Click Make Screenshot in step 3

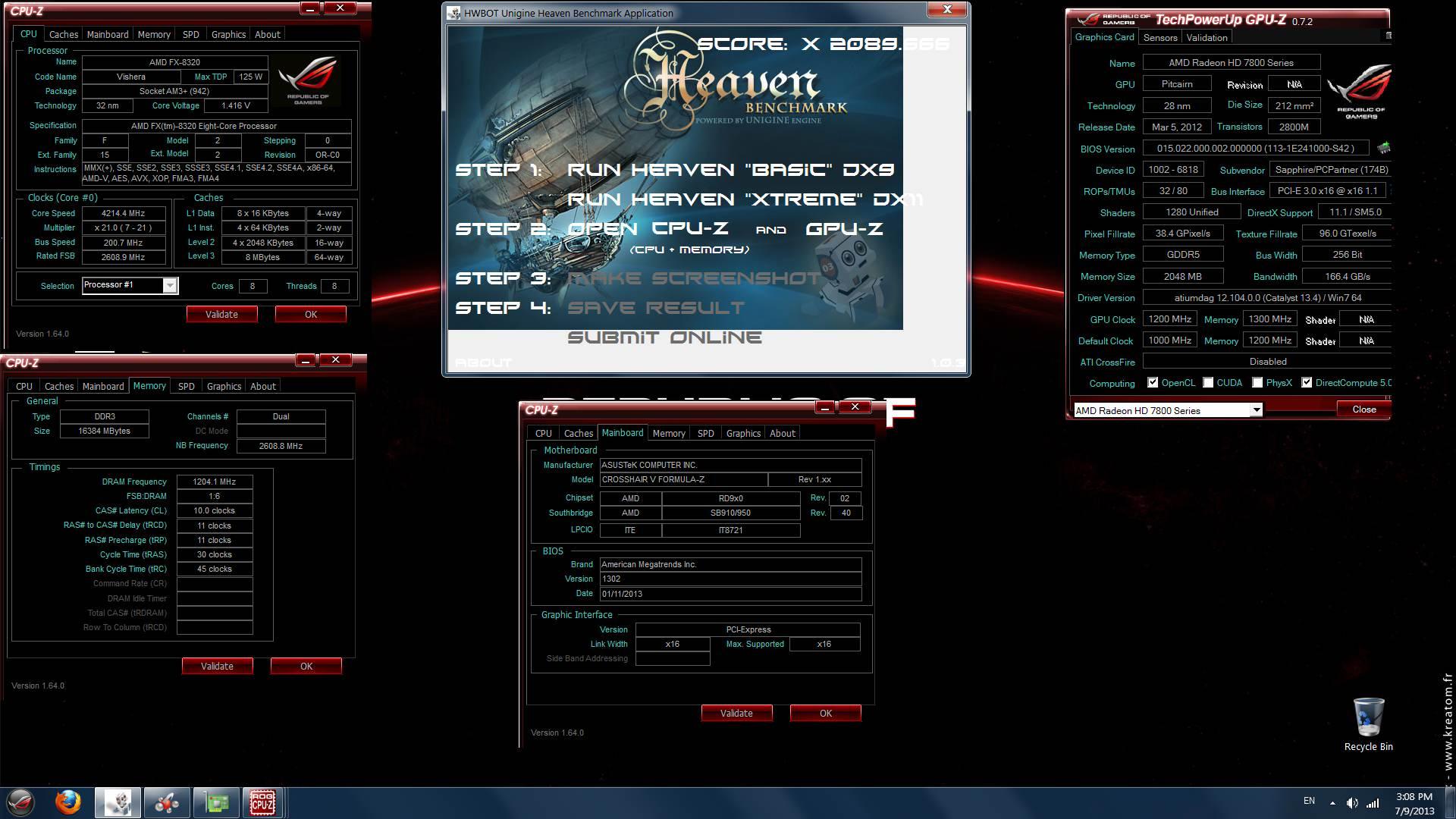click(693, 278)
